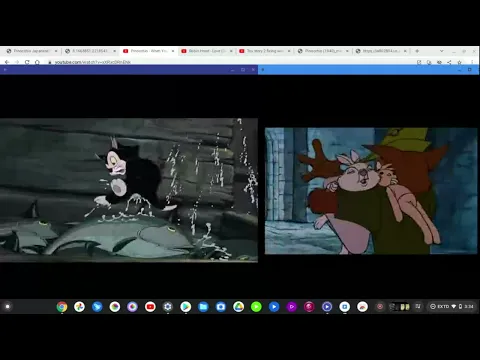The image size is (480, 360).
Task: Stop the screen recording indicator
Action: 380,307
